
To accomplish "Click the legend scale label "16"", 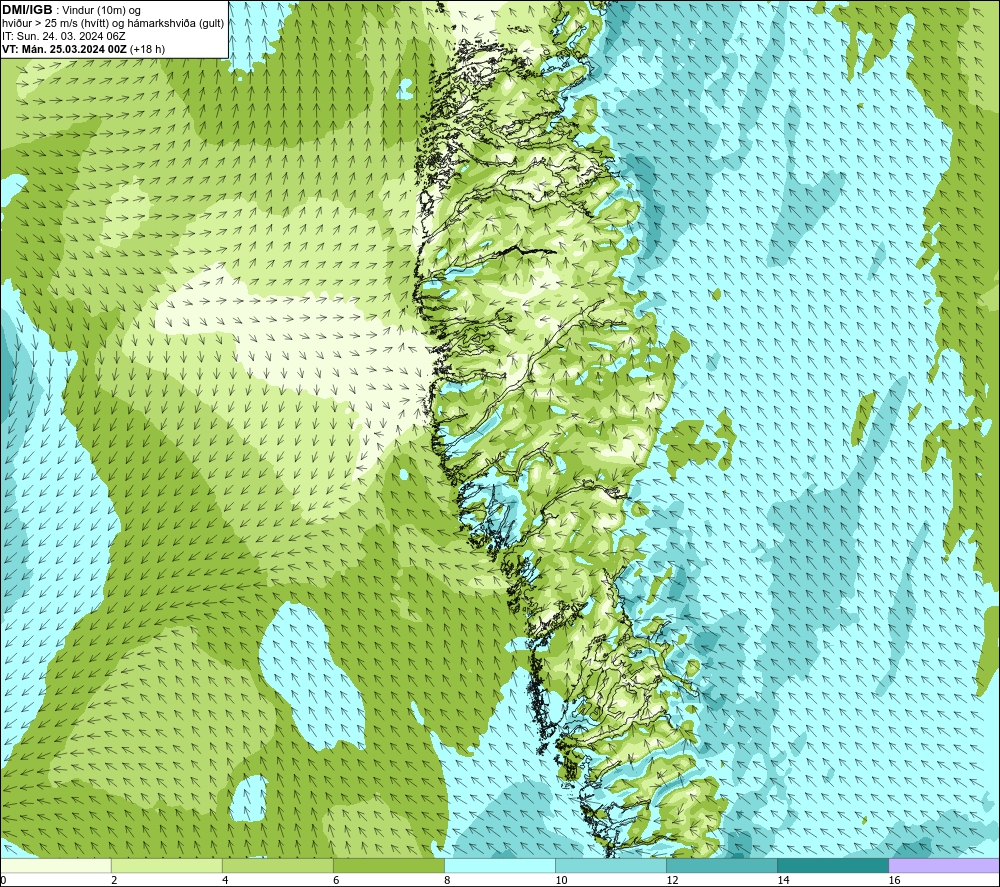I will click(x=894, y=880).
